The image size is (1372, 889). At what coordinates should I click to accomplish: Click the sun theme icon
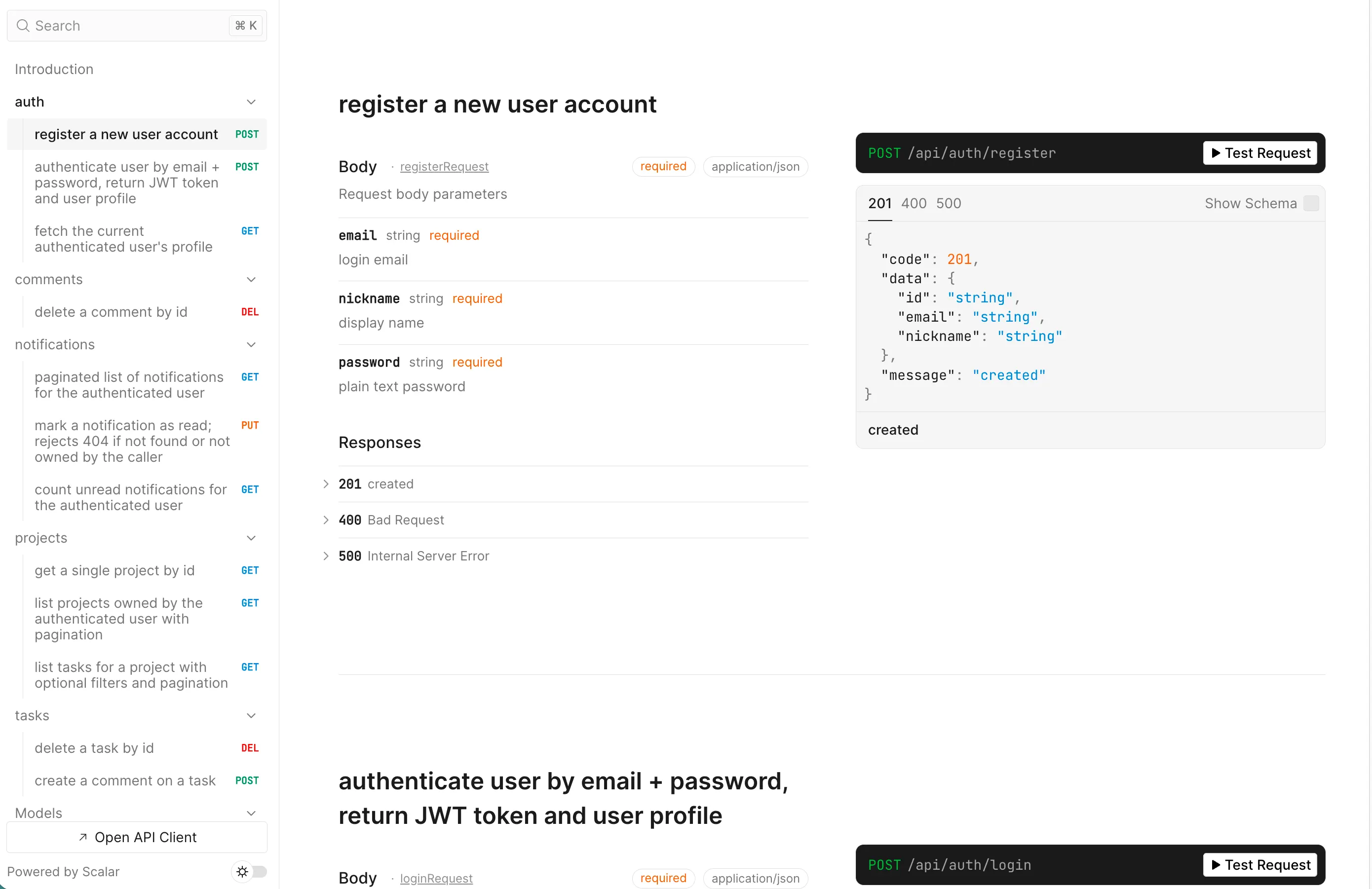(242, 872)
